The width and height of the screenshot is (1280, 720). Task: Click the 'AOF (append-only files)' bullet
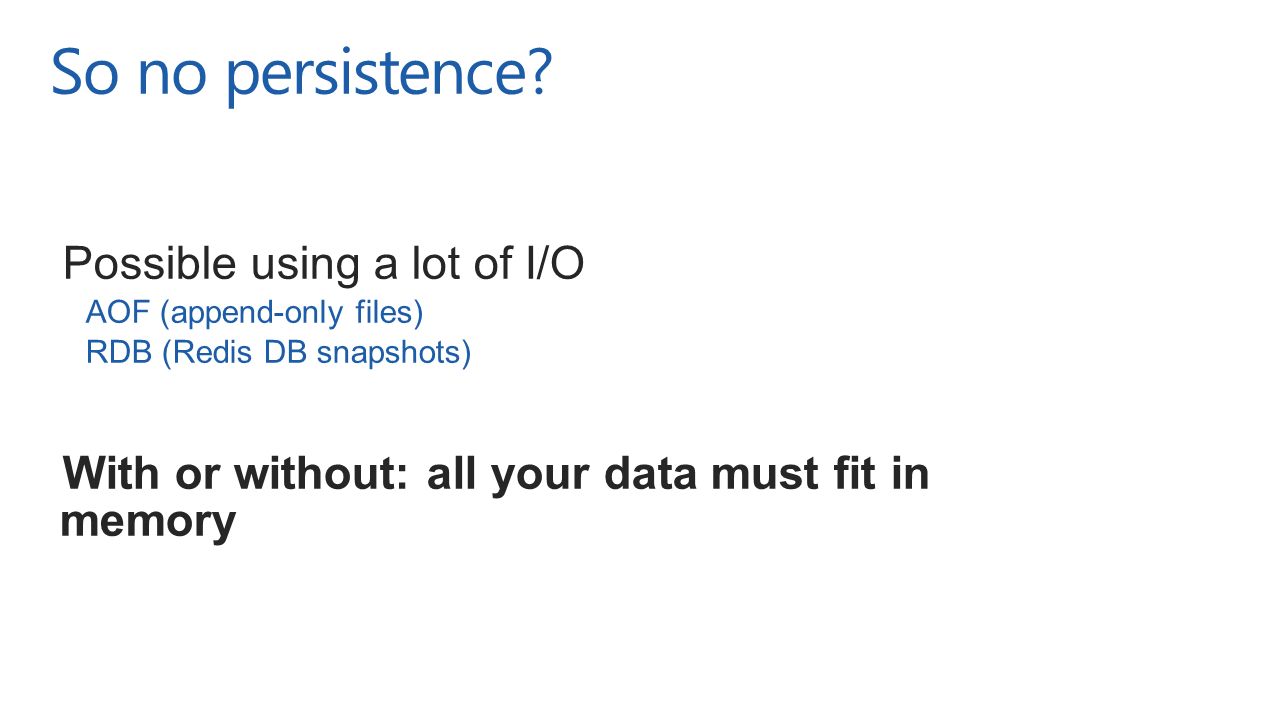[255, 313]
